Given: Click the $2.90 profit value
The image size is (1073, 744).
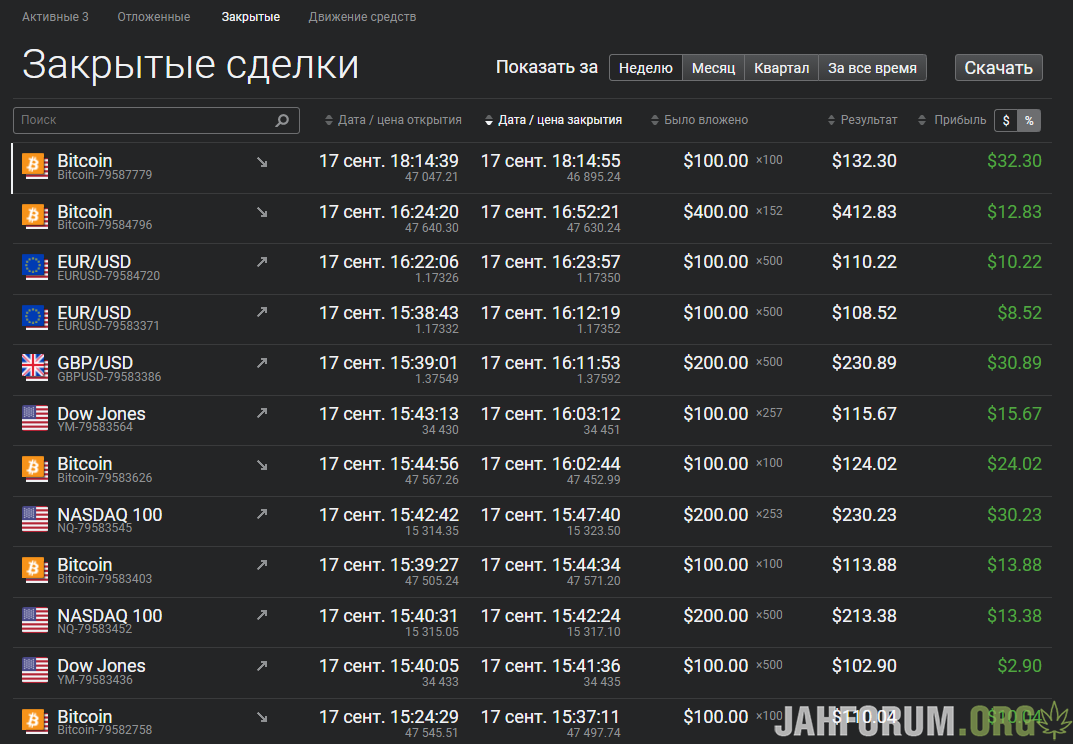Looking at the screenshot, I should 1020,666.
